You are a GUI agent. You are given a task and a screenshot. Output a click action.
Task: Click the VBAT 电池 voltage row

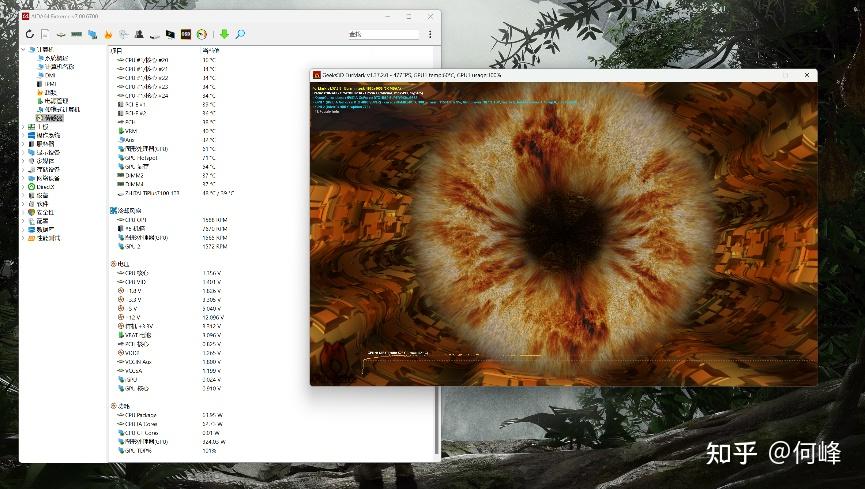point(169,335)
